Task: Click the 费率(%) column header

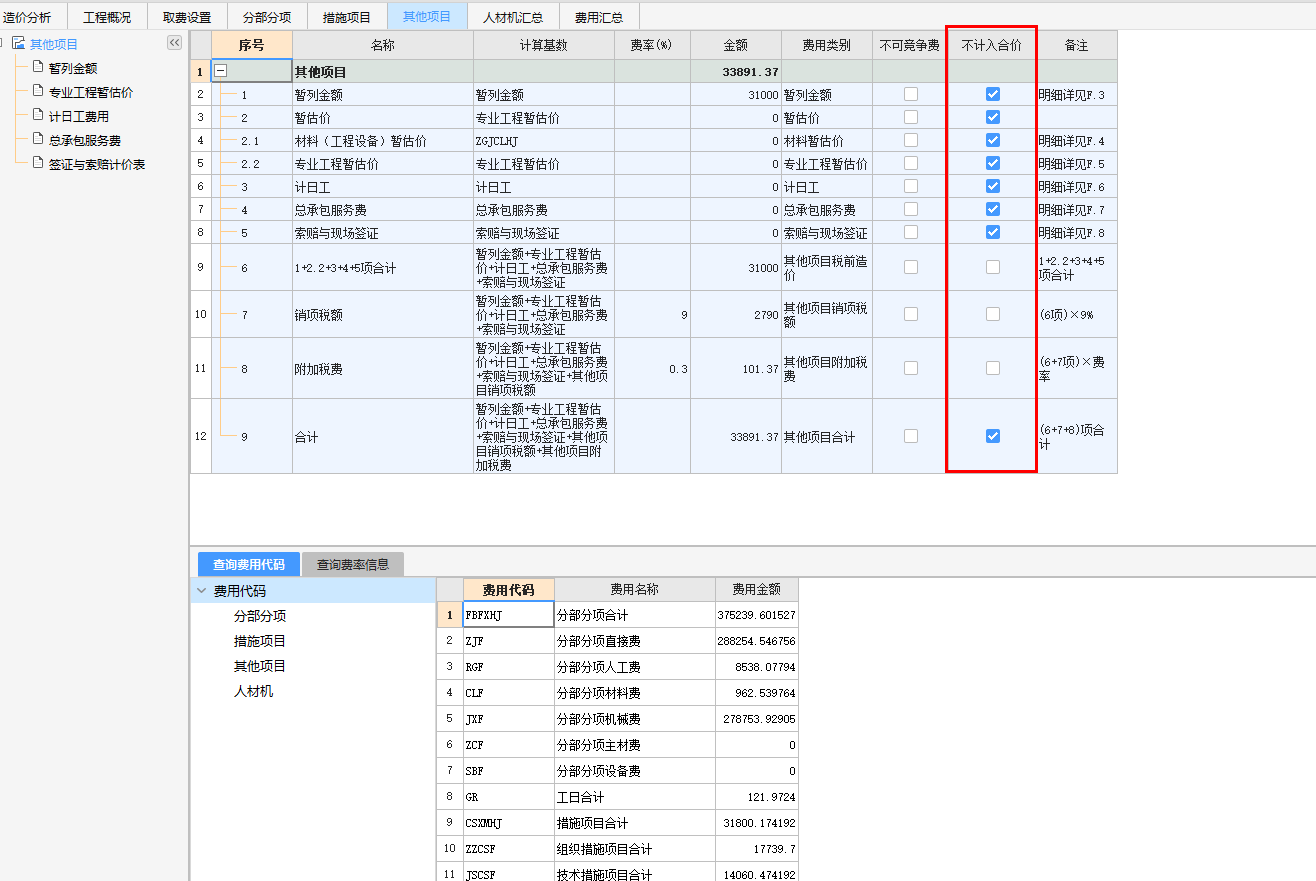Action: coord(652,45)
